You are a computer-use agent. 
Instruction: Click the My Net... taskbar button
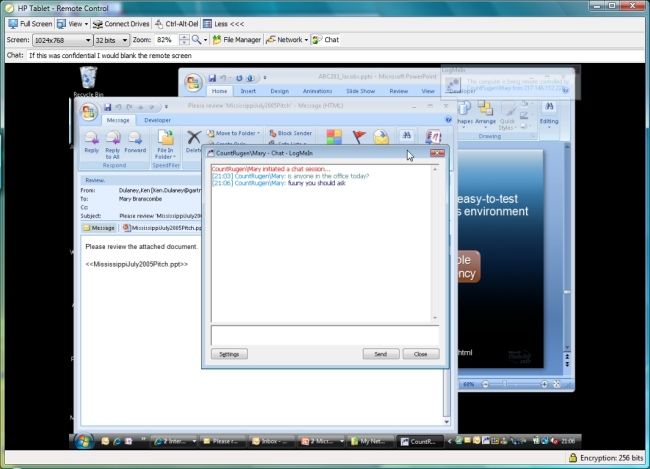371,442
